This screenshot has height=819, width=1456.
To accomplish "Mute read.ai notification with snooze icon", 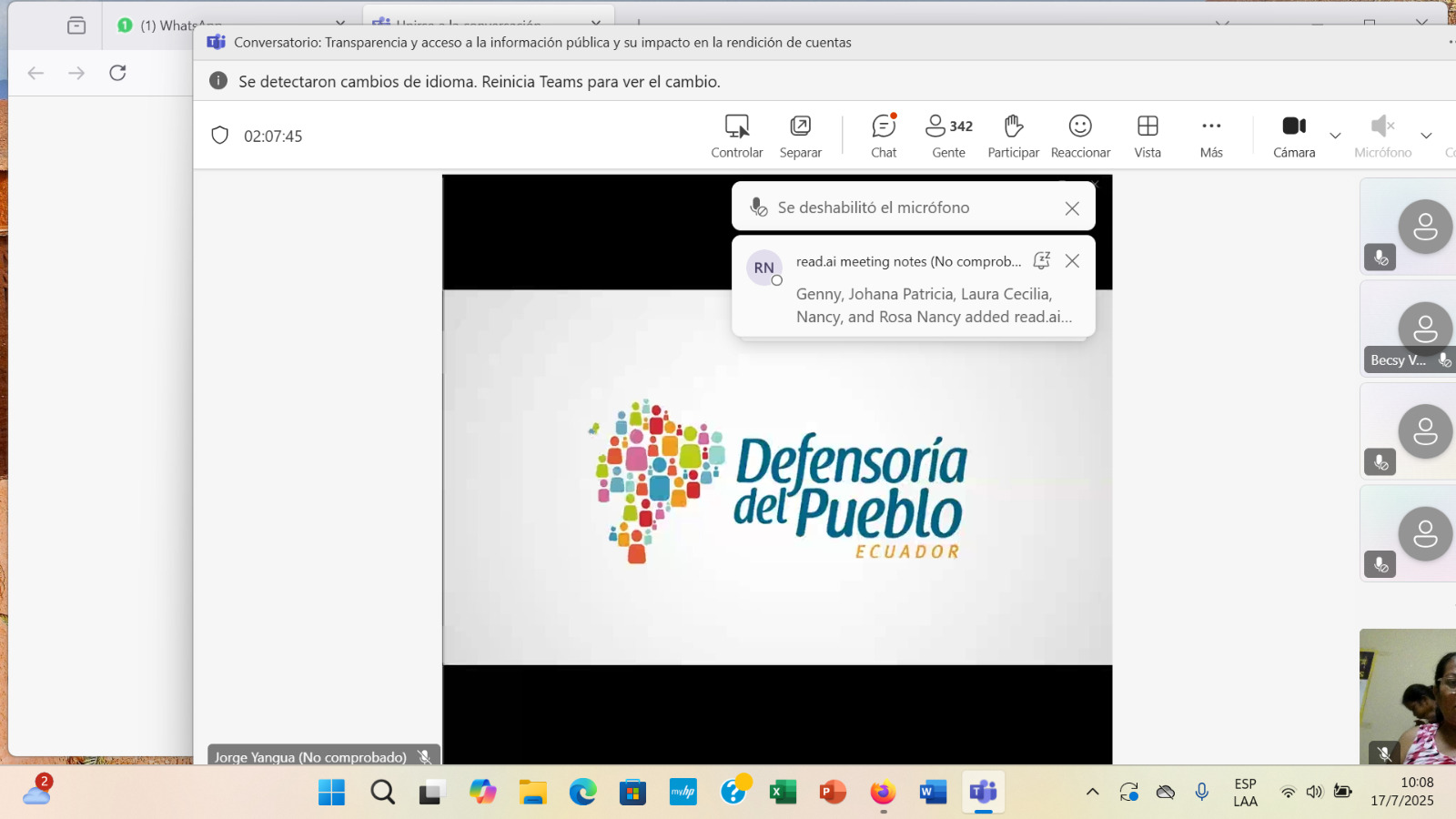I will [x=1042, y=261].
